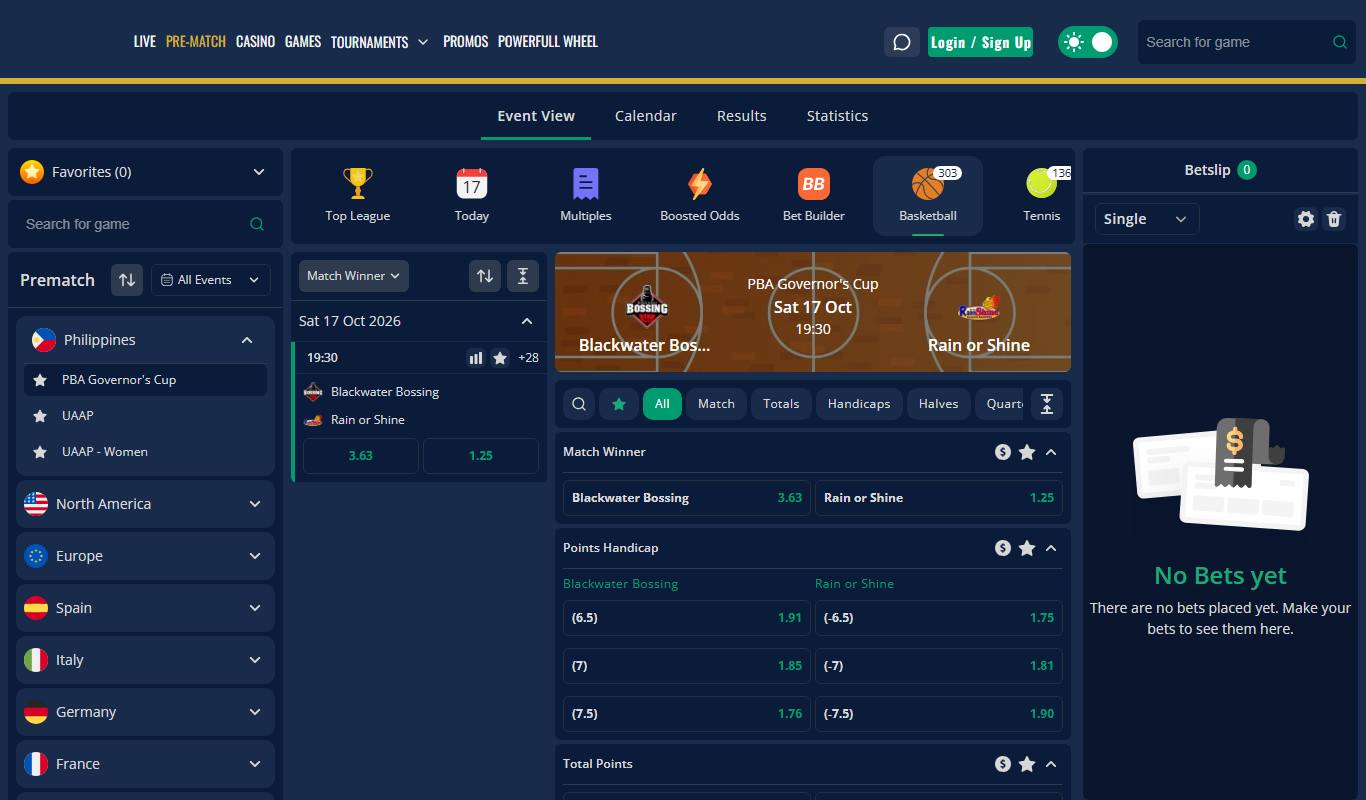Screen dimensions: 1366x800
Task: Switch to the Calendar tab
Action: pos(646,116)
